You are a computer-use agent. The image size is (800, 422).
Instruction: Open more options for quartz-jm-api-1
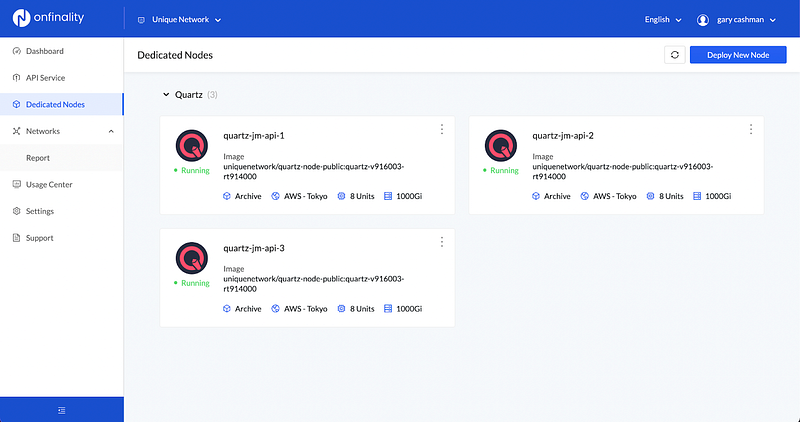[442, 129]
